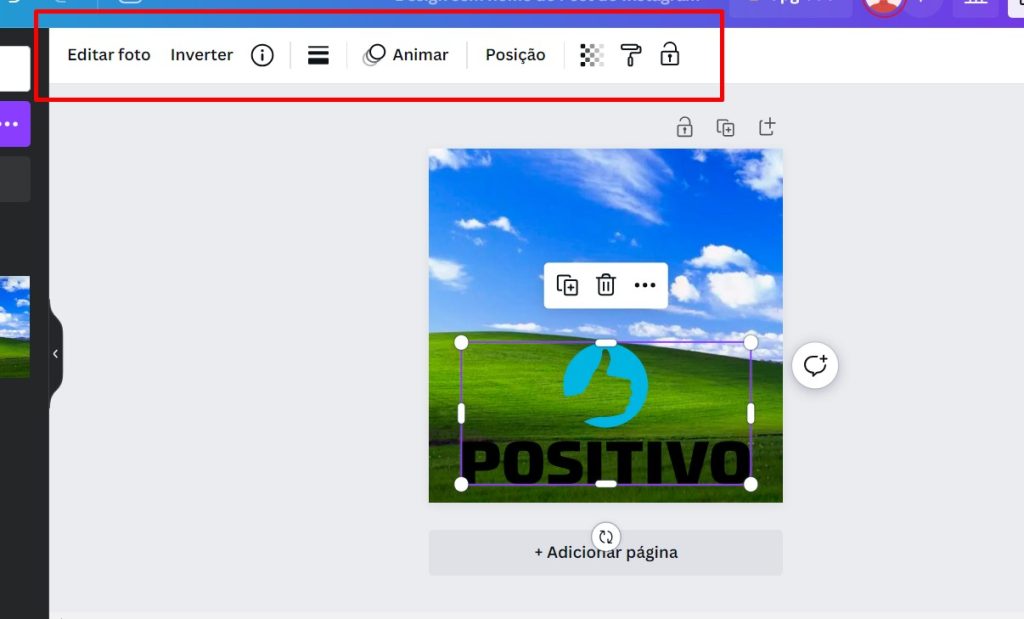Click the top-right corner resize handle
Screen dimensions: 1024x619
click(751, 342)
